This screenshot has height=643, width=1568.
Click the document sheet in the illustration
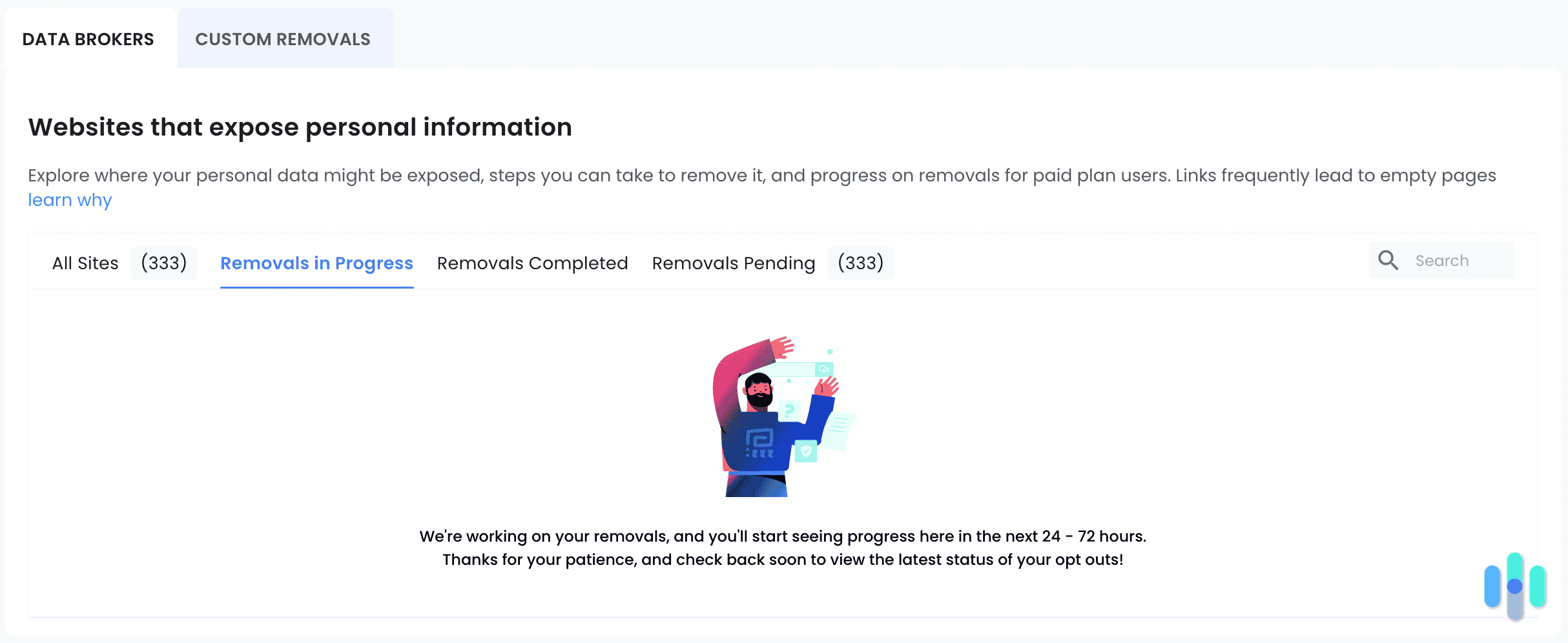840,428
